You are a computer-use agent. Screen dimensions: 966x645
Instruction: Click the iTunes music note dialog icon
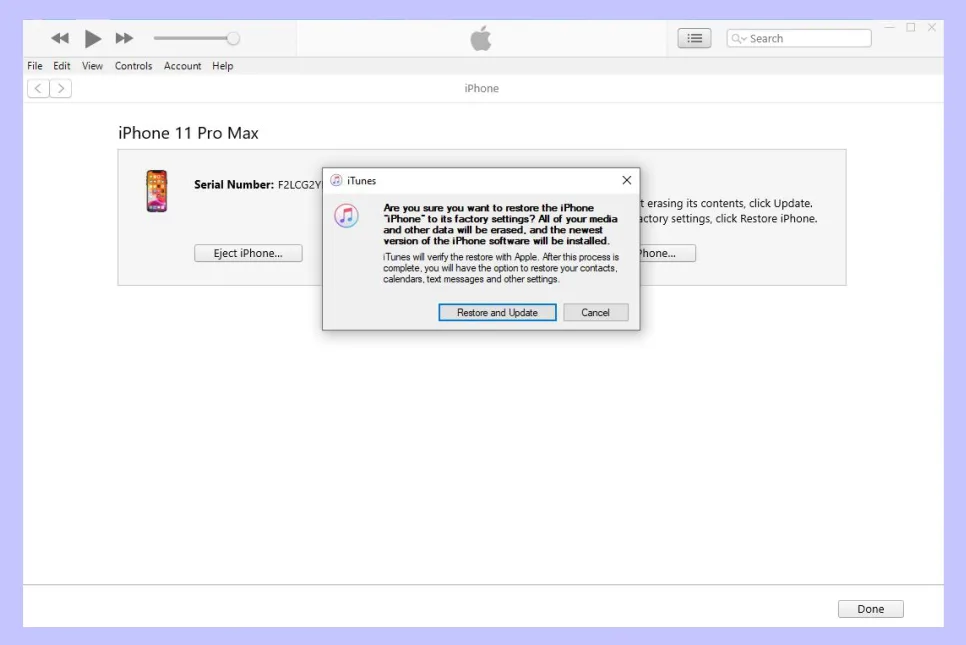pyautogui.click(x=346, y=216)
